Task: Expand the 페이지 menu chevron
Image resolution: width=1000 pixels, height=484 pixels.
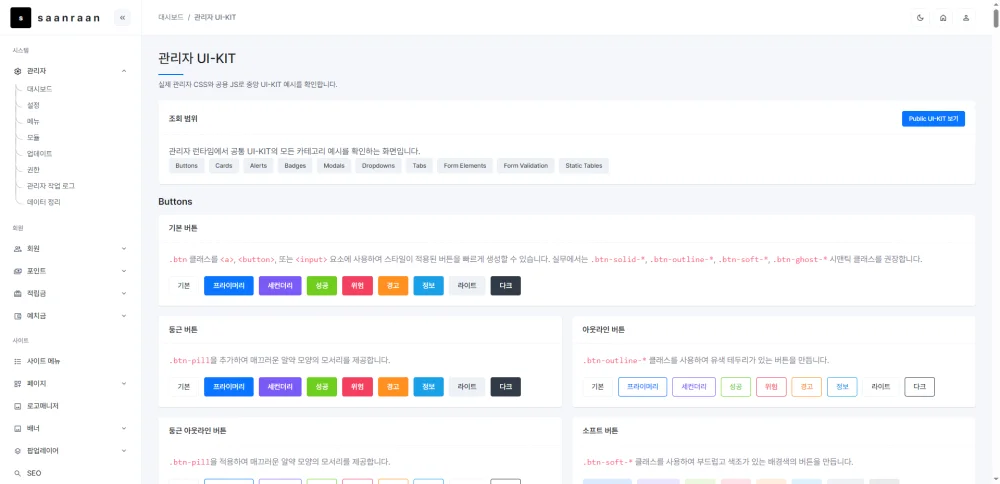Action: [x=124, y=383]
